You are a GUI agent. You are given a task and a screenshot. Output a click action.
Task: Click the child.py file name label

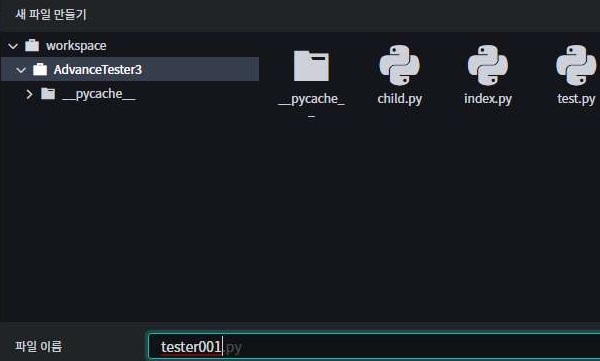click(399, 99)
